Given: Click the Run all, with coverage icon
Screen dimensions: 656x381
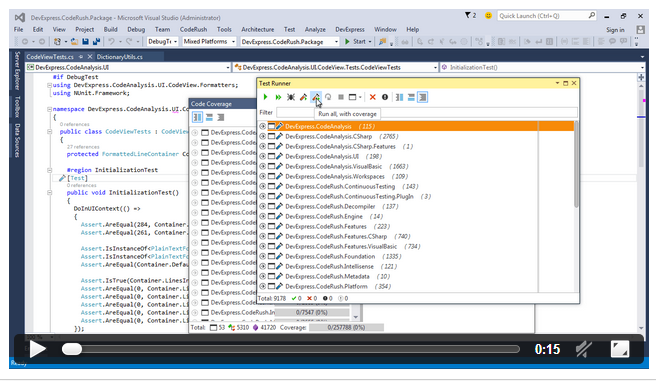Looking at the screenshot, I should click(x=316, y=97).
